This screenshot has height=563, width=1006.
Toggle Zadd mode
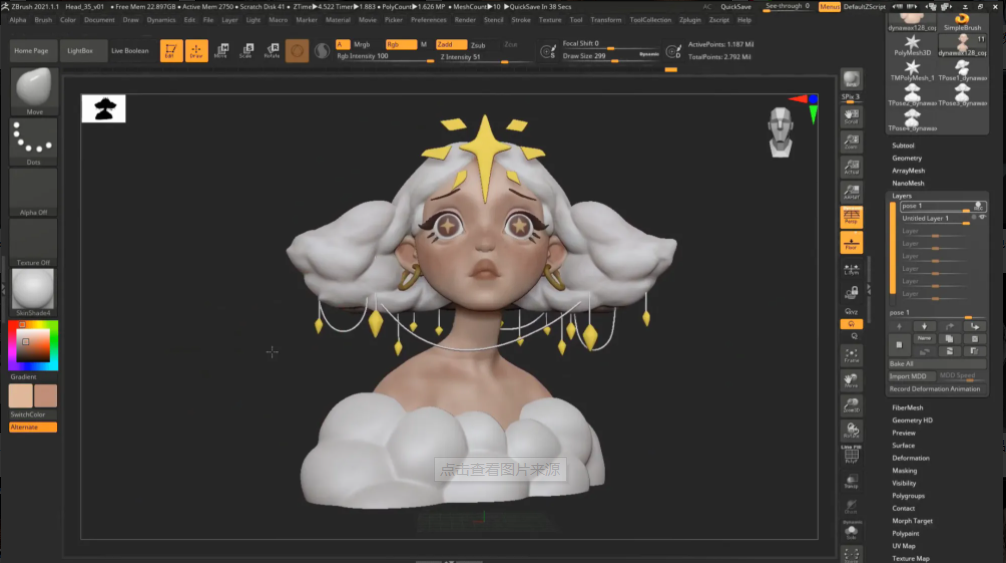click(451, 44)
